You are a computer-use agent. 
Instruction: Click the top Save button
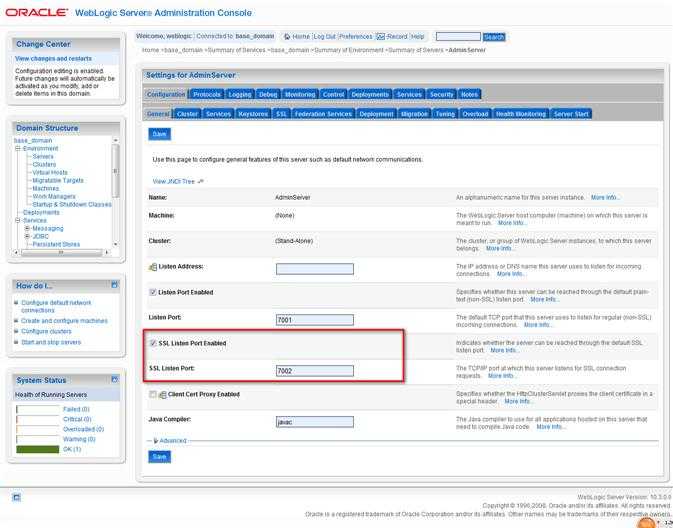(159, 134)
